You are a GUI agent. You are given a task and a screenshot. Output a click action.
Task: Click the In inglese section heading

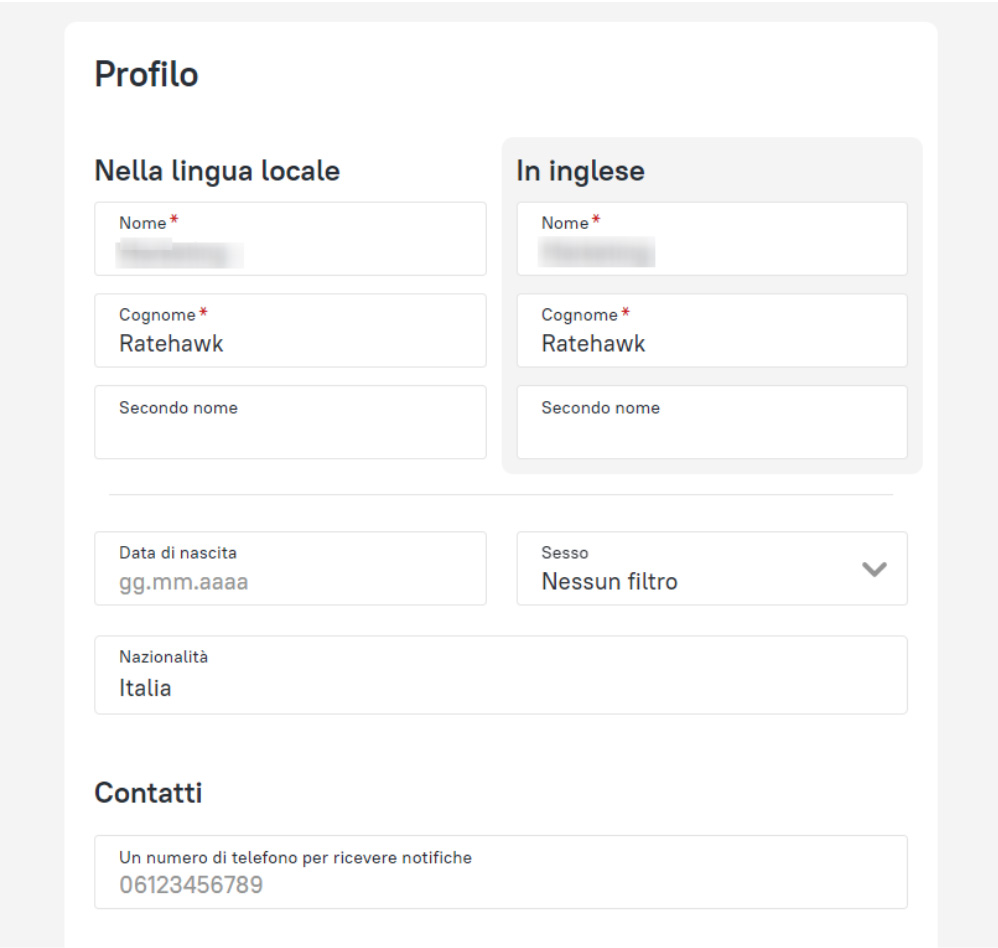tap(580, 171)
